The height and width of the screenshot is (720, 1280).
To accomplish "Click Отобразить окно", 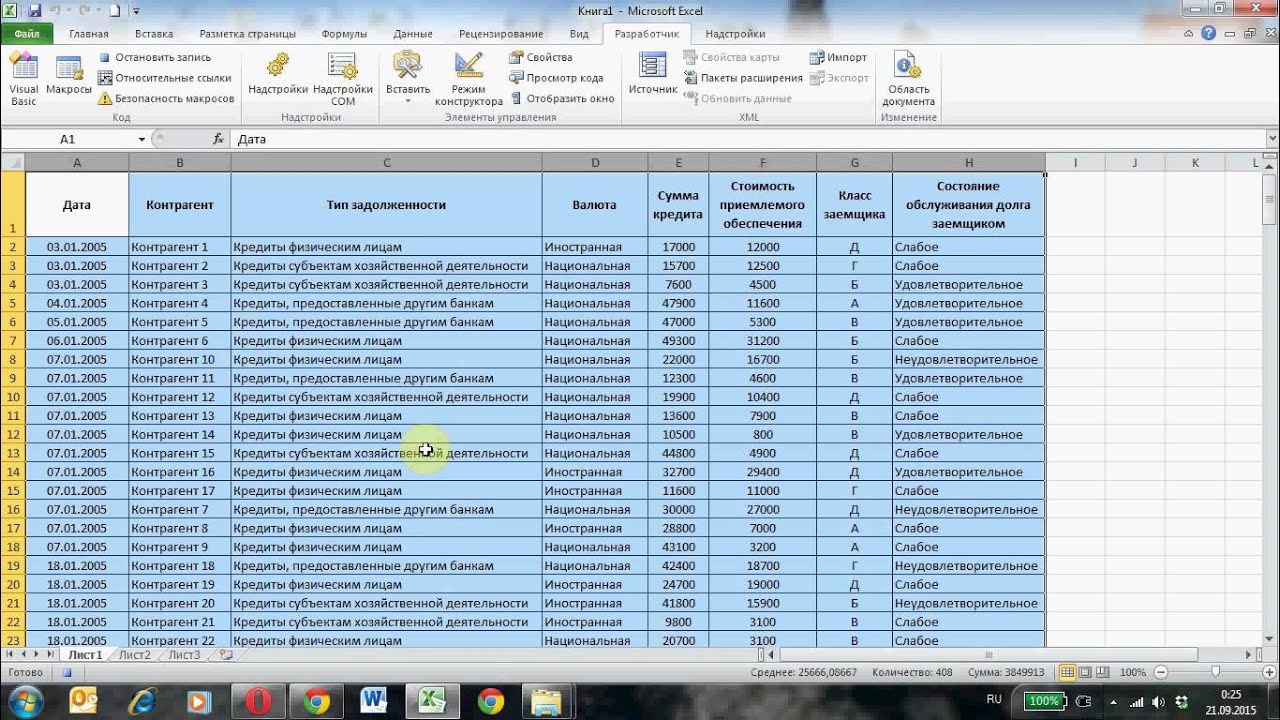I will point(562,98).
